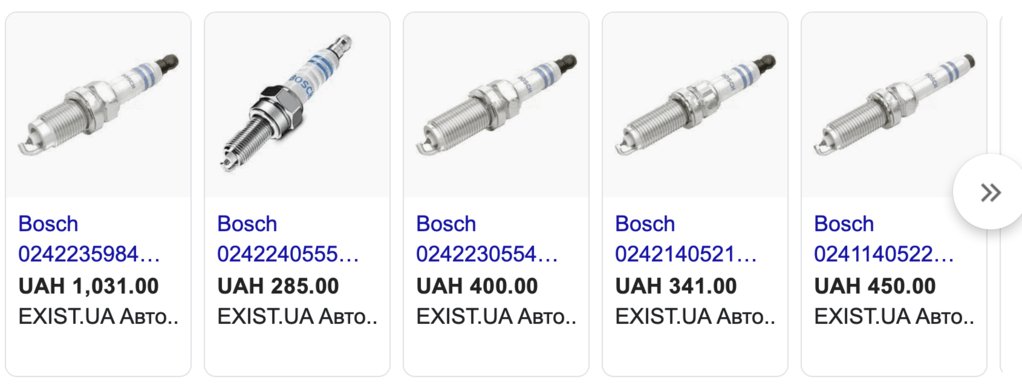1022x391 pixels.
Task: Select spark plug image priced UAH 450.00
Action: coord(894,105)
